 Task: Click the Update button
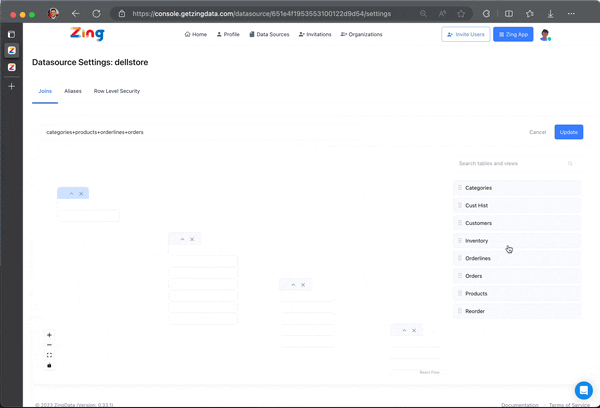pyautogui.click(x=569, y=132)
